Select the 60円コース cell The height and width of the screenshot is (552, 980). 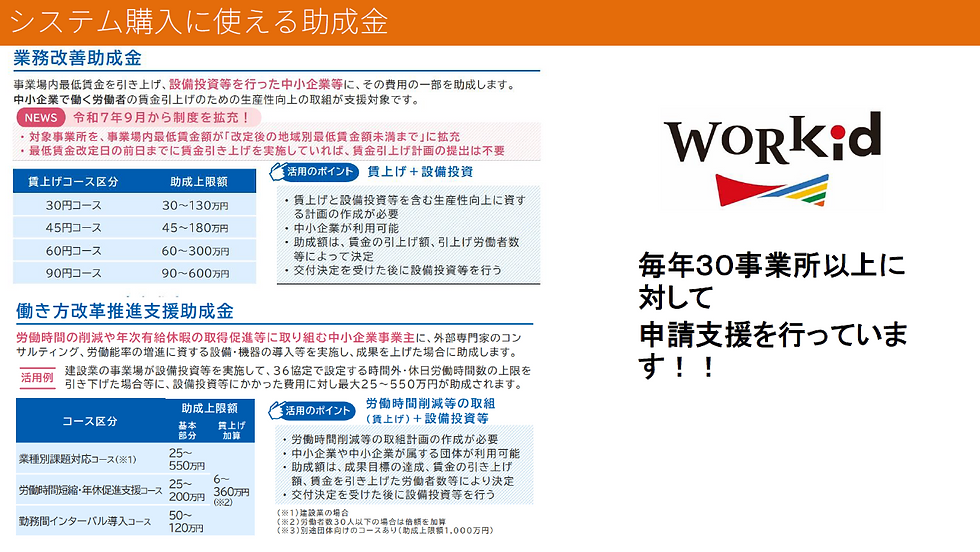[x=73, y=251]
